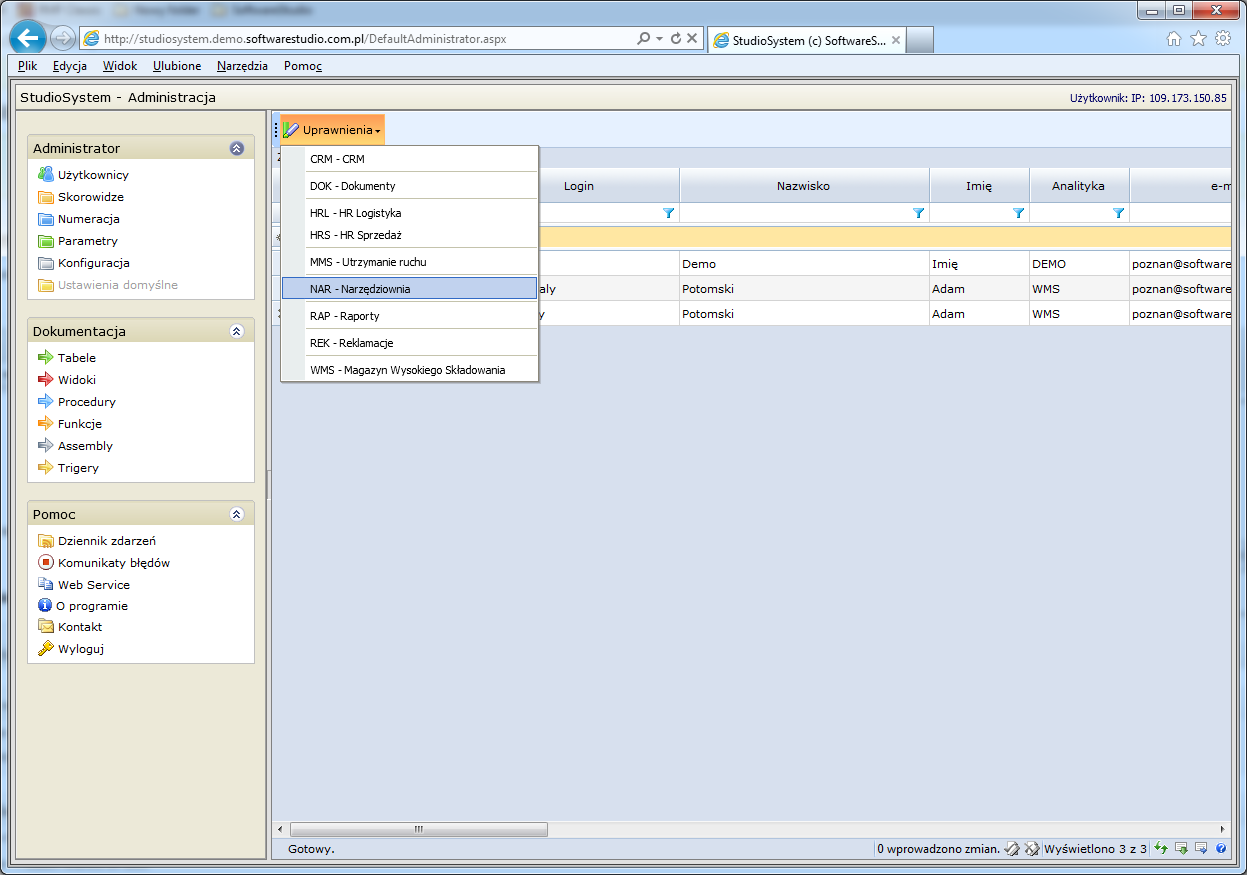The width and height of the screenshot is (1247, 875).
Task: Open the Konfiguracja folder
Action: coord(84,263)
